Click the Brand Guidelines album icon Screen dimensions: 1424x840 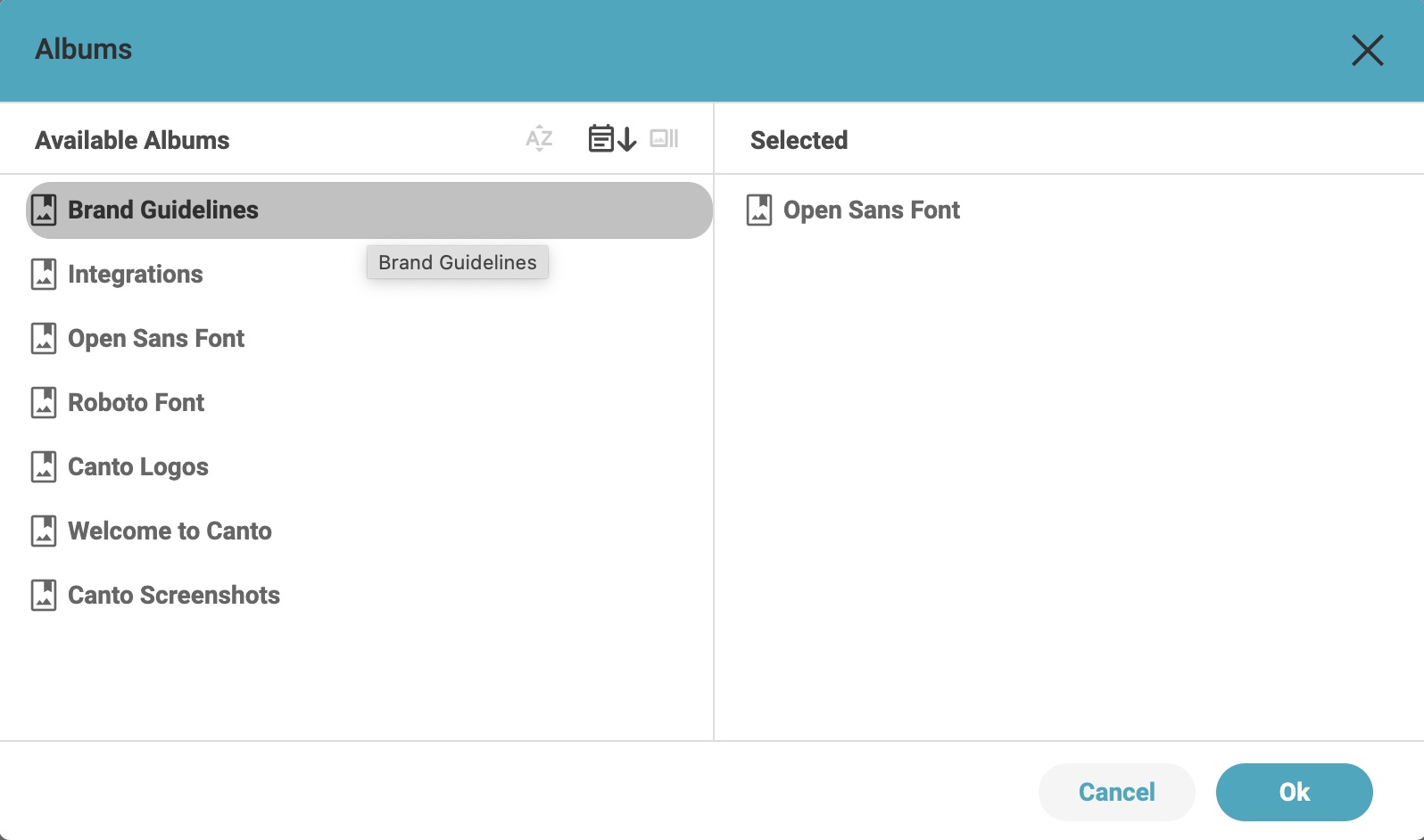click(x=44, y=210)
